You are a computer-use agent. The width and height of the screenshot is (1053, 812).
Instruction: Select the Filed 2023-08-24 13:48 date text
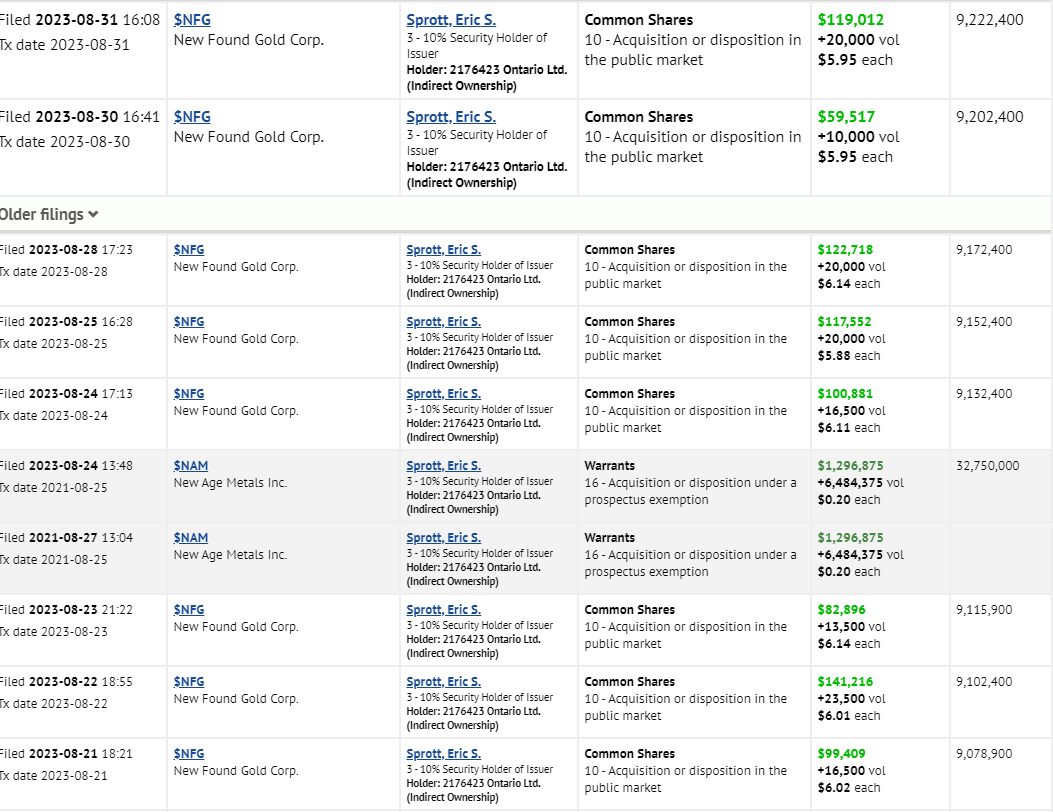tap(66, 465)
